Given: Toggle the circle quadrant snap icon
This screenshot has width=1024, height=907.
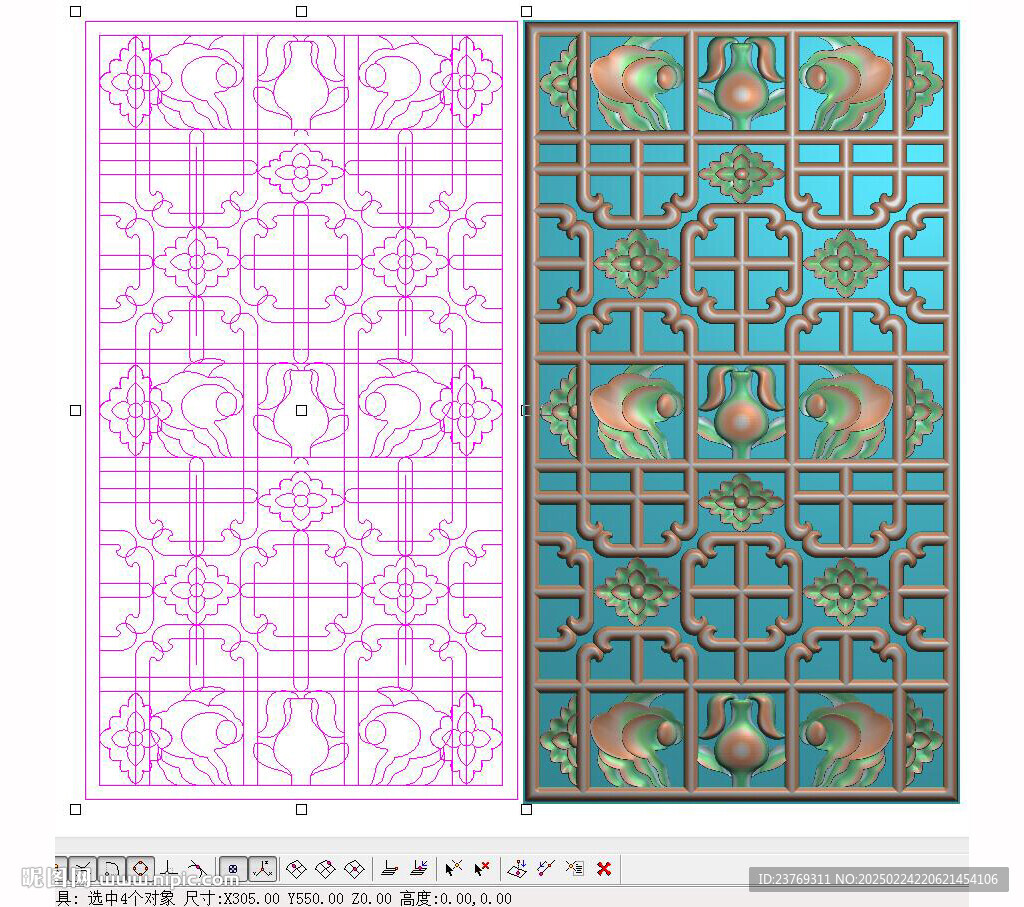Looking at the screenshot, I should (x=140, y=869).
